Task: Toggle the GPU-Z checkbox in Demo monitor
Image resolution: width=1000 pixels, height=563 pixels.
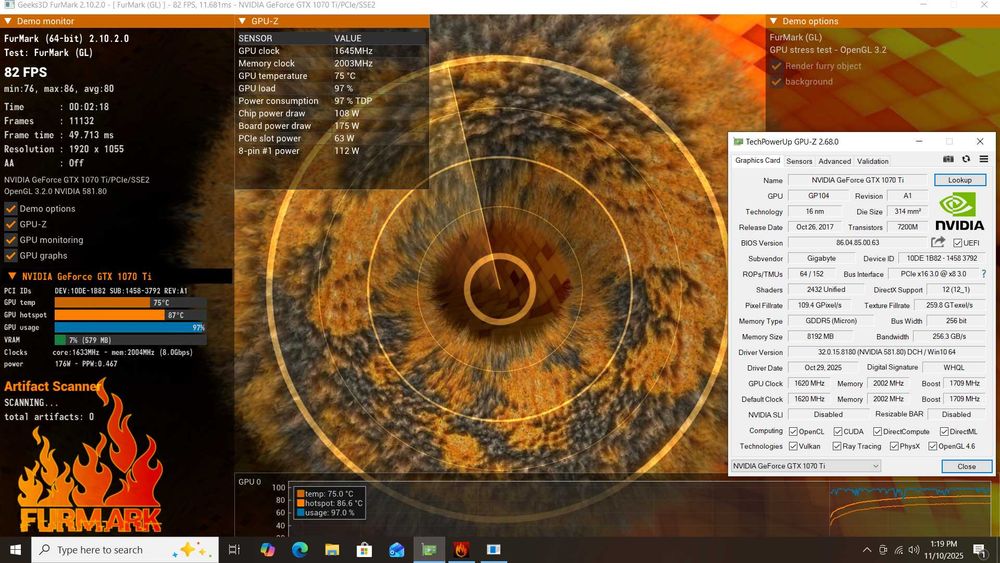Action: (x=11, y=224)
